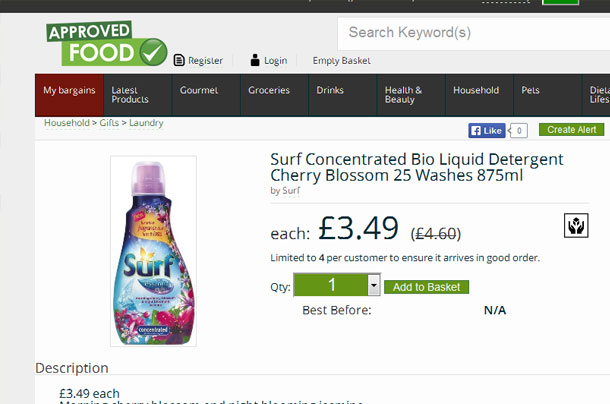Screen dimensions: 610x404
Task: Click the Approved Food logo
Action: [107, 44]
